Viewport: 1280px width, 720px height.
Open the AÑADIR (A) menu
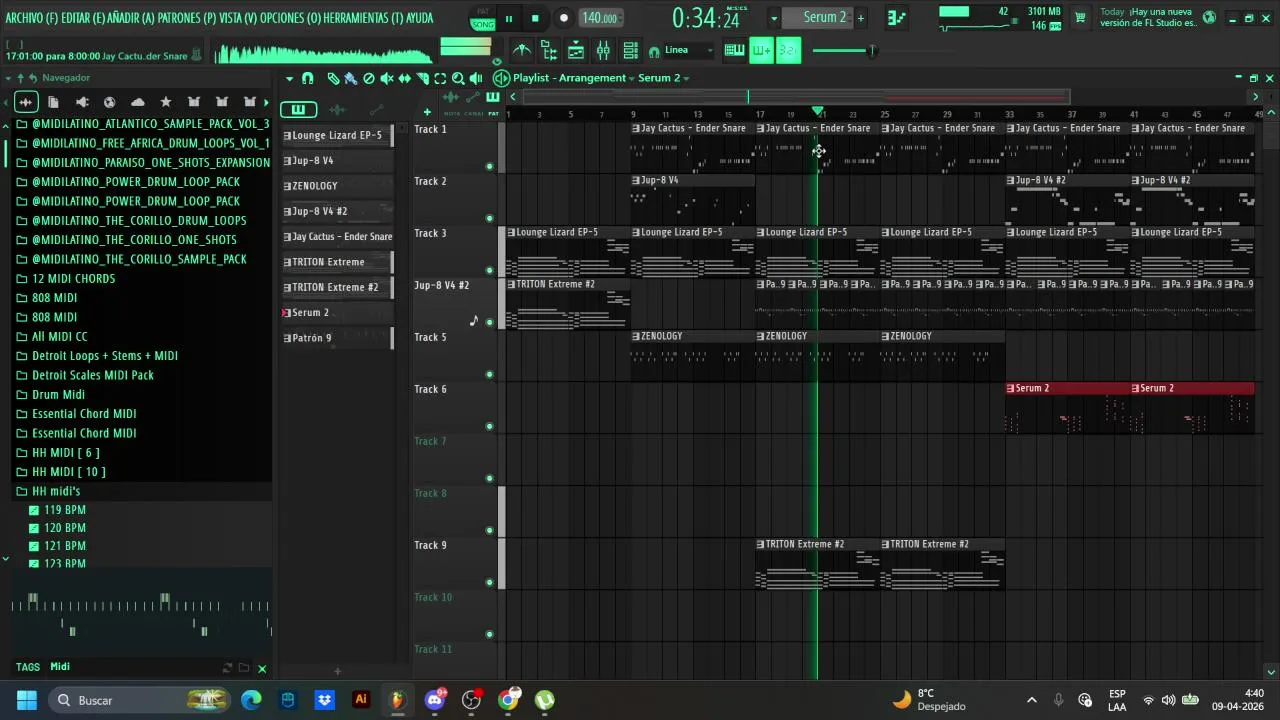(x=131, y=18)
